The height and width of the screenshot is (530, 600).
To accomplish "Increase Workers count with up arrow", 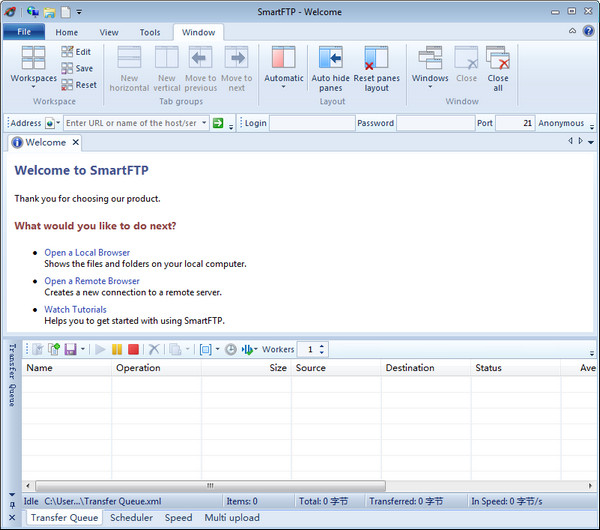I will tap(321, 346).
